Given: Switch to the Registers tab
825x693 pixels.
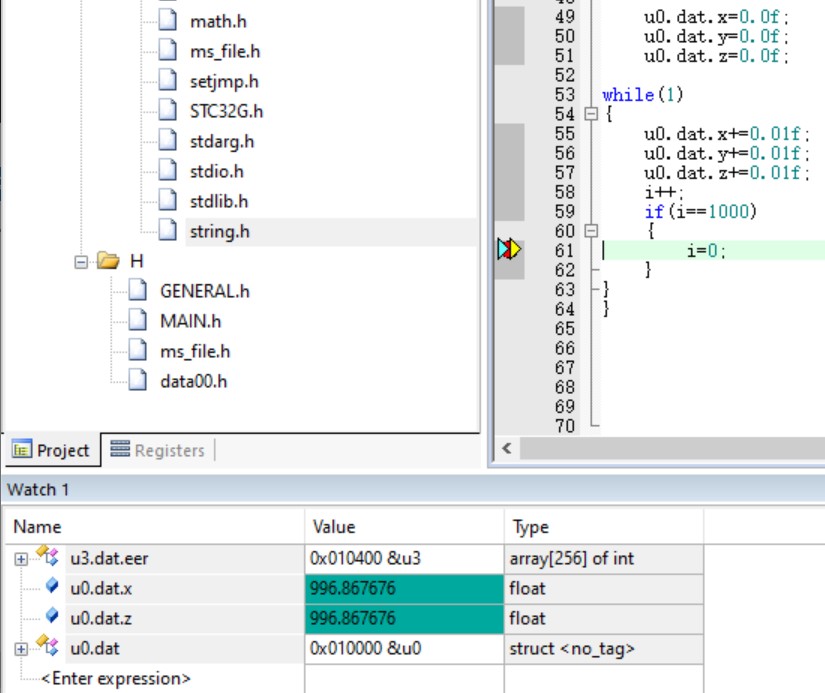Looking at the screenshot, I should point(157,450).
